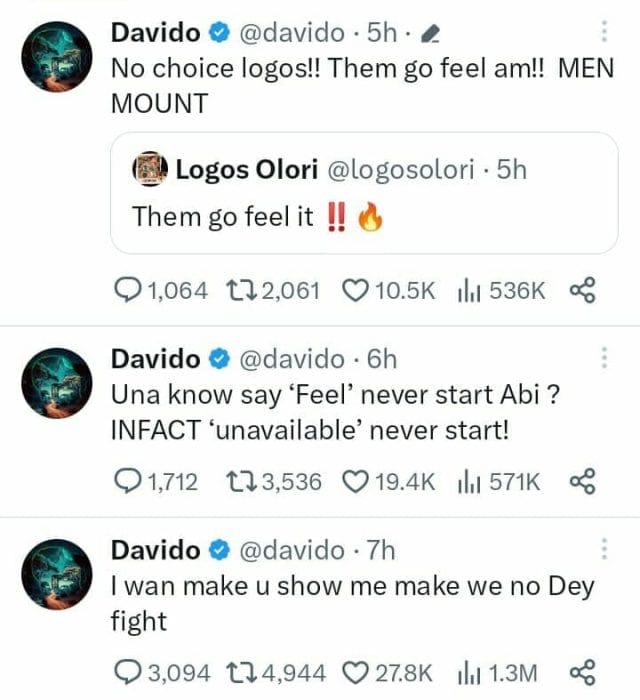The height and width of the screenshot is (700, 640).
Task: Share the 'Una know say' tweet
Action: pyautogui.click(x=582, y=482)
